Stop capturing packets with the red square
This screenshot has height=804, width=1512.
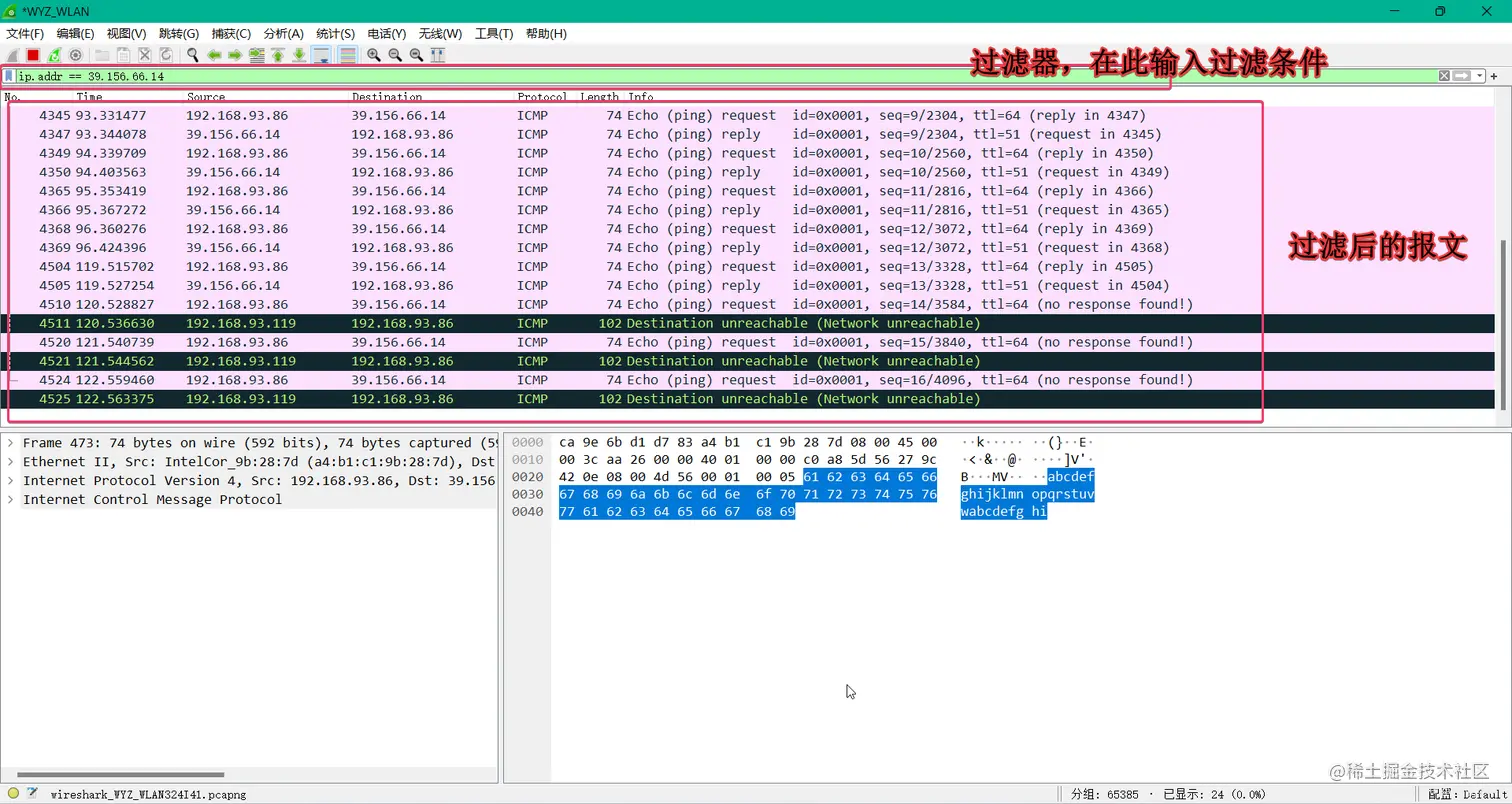coord(33,55)
